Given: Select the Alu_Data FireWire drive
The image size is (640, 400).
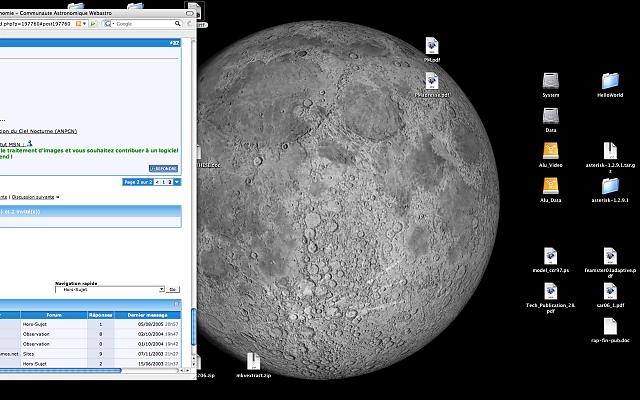Looking at the screenshot, I should coord(551,187).
